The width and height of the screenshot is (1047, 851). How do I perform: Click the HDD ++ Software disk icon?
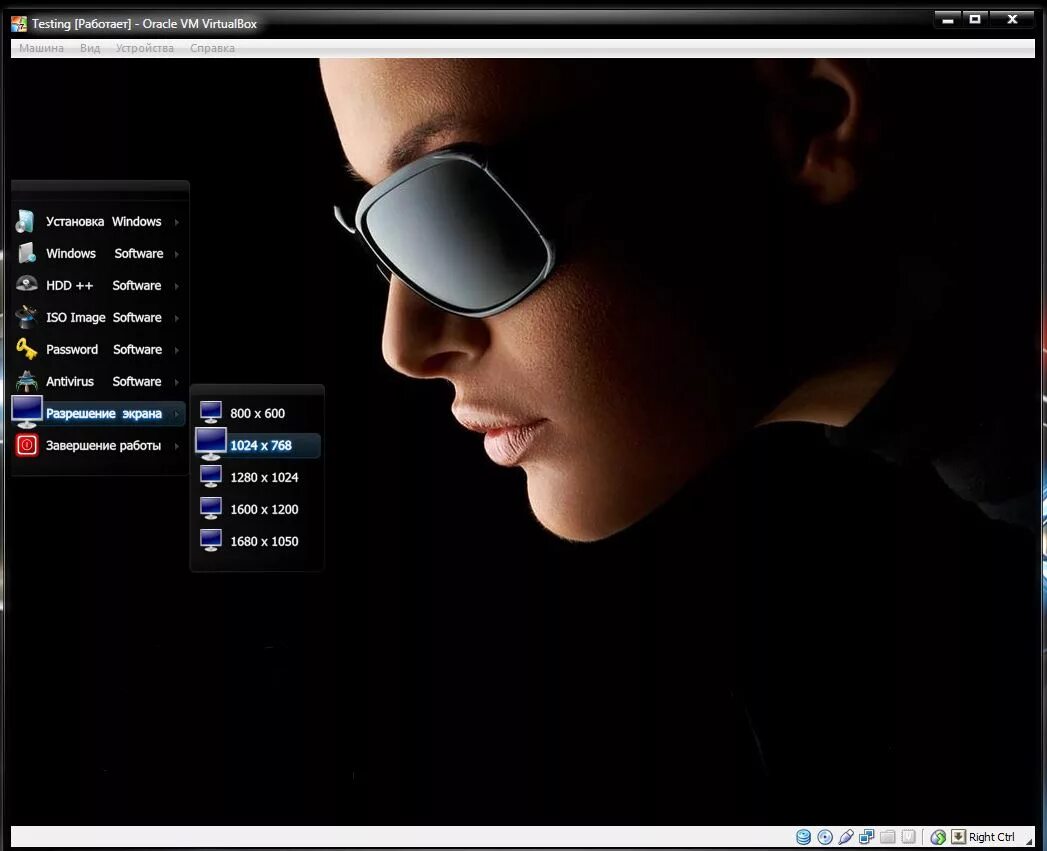coord(27,285)
